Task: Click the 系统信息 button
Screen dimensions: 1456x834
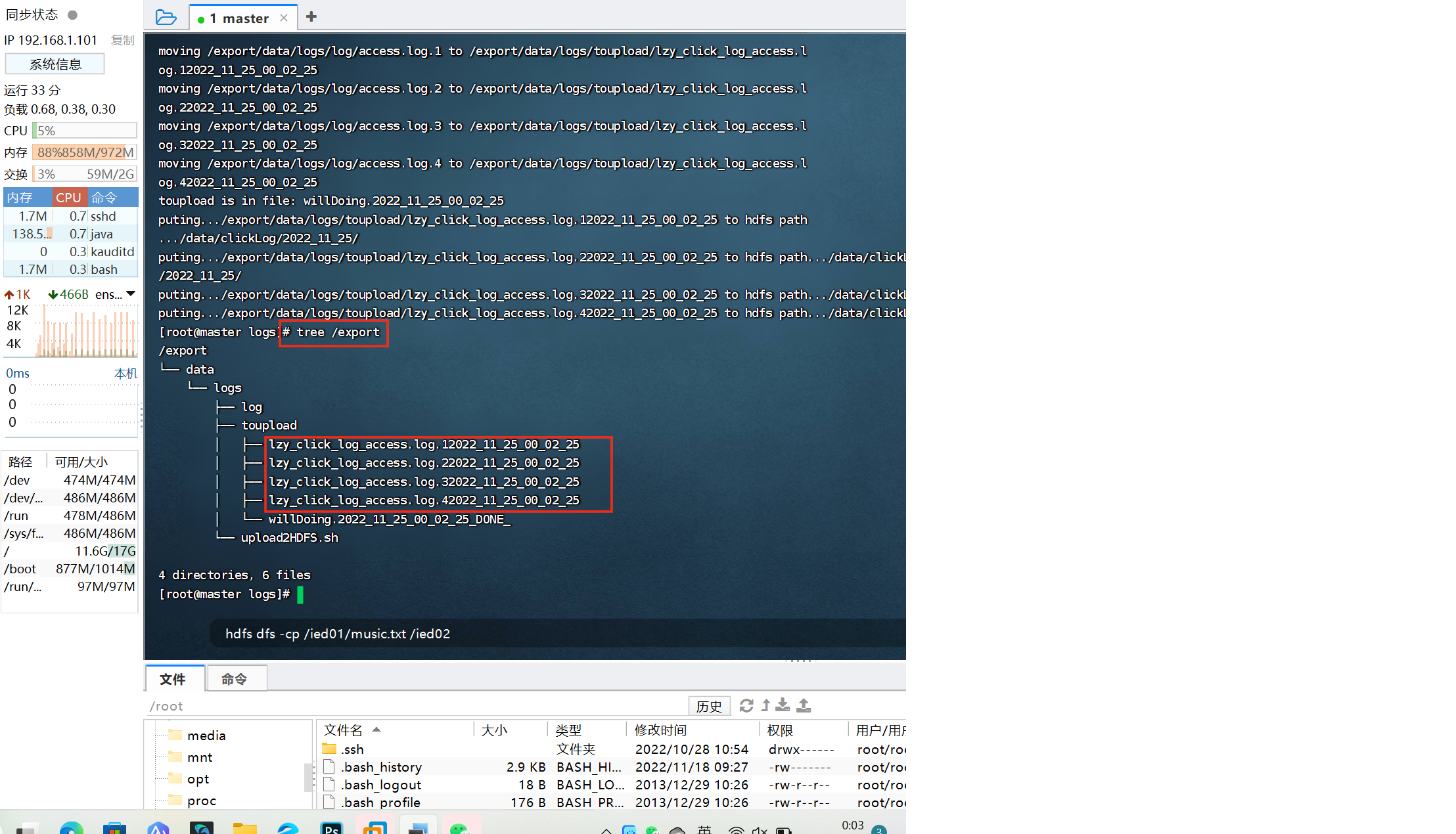Action: pyautogui.click(x=55, y=64)
